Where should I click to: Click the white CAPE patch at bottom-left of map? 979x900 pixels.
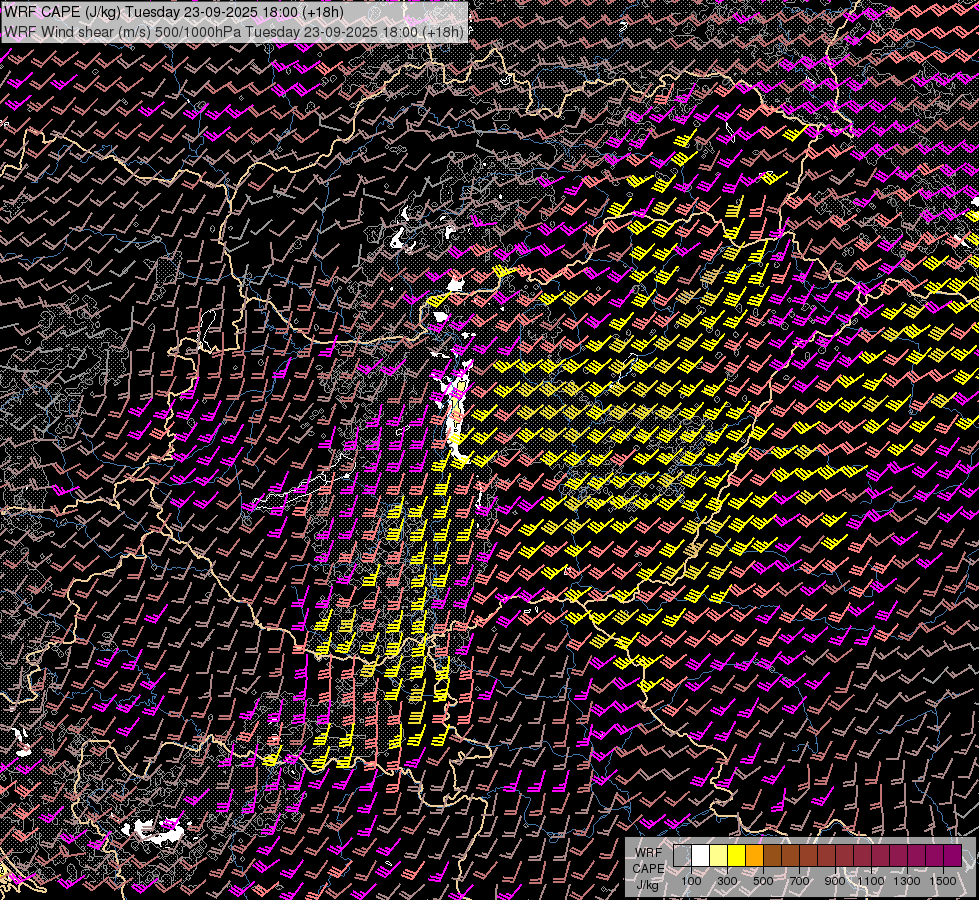150,829
